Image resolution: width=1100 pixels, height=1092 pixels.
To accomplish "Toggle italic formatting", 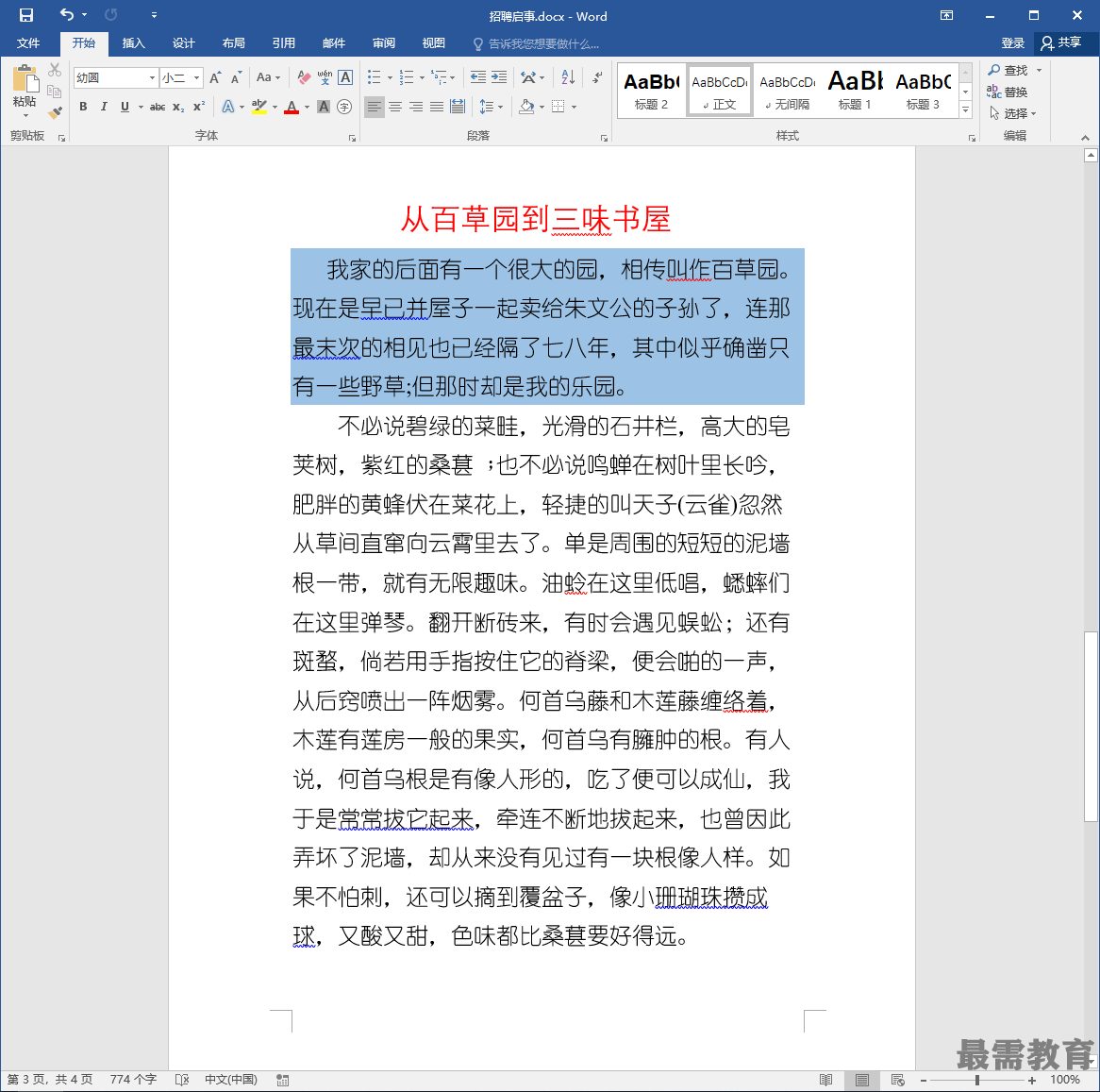I will click(x=104, y=107).
